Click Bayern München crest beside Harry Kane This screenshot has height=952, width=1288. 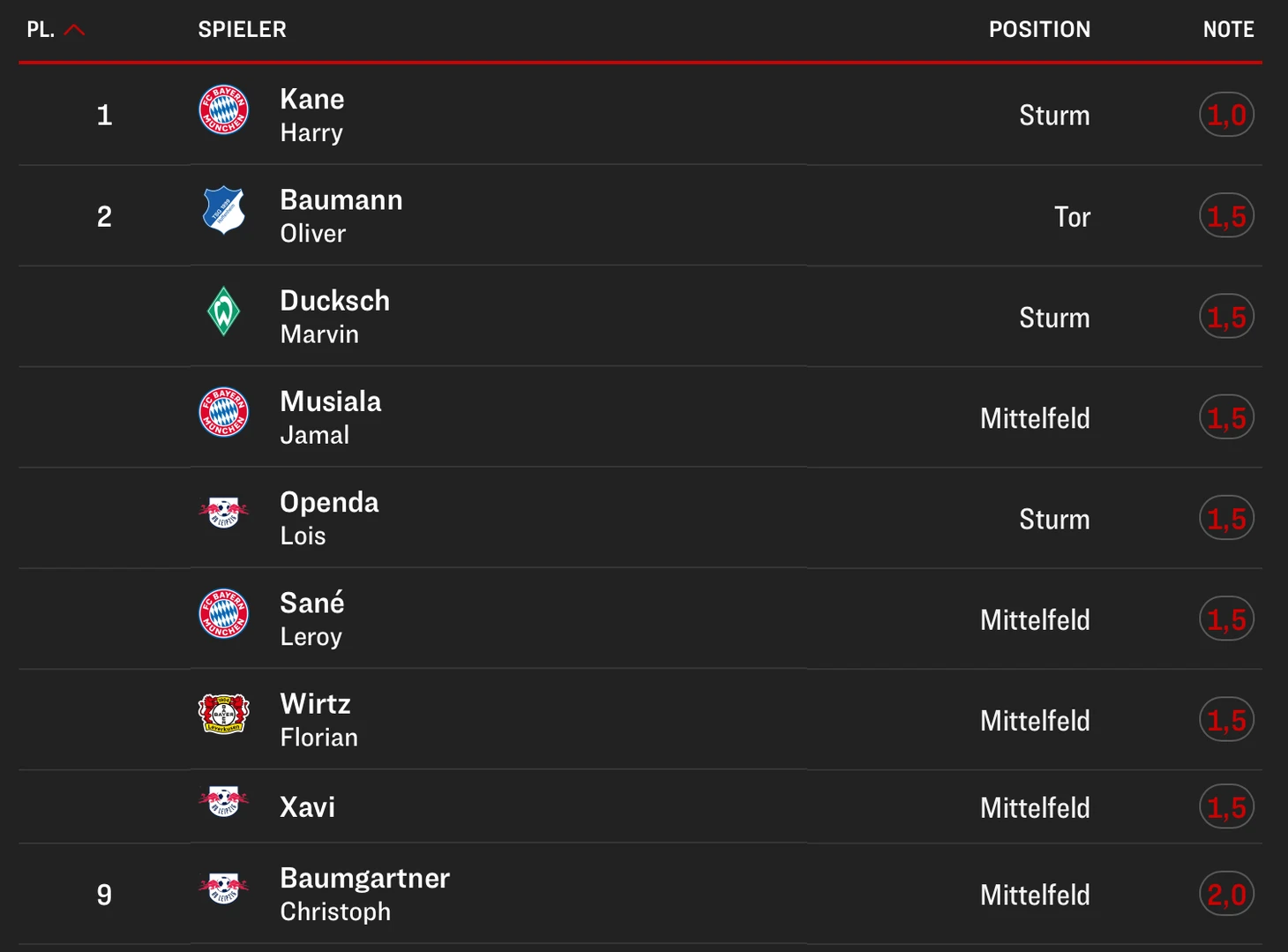(224, 110)
